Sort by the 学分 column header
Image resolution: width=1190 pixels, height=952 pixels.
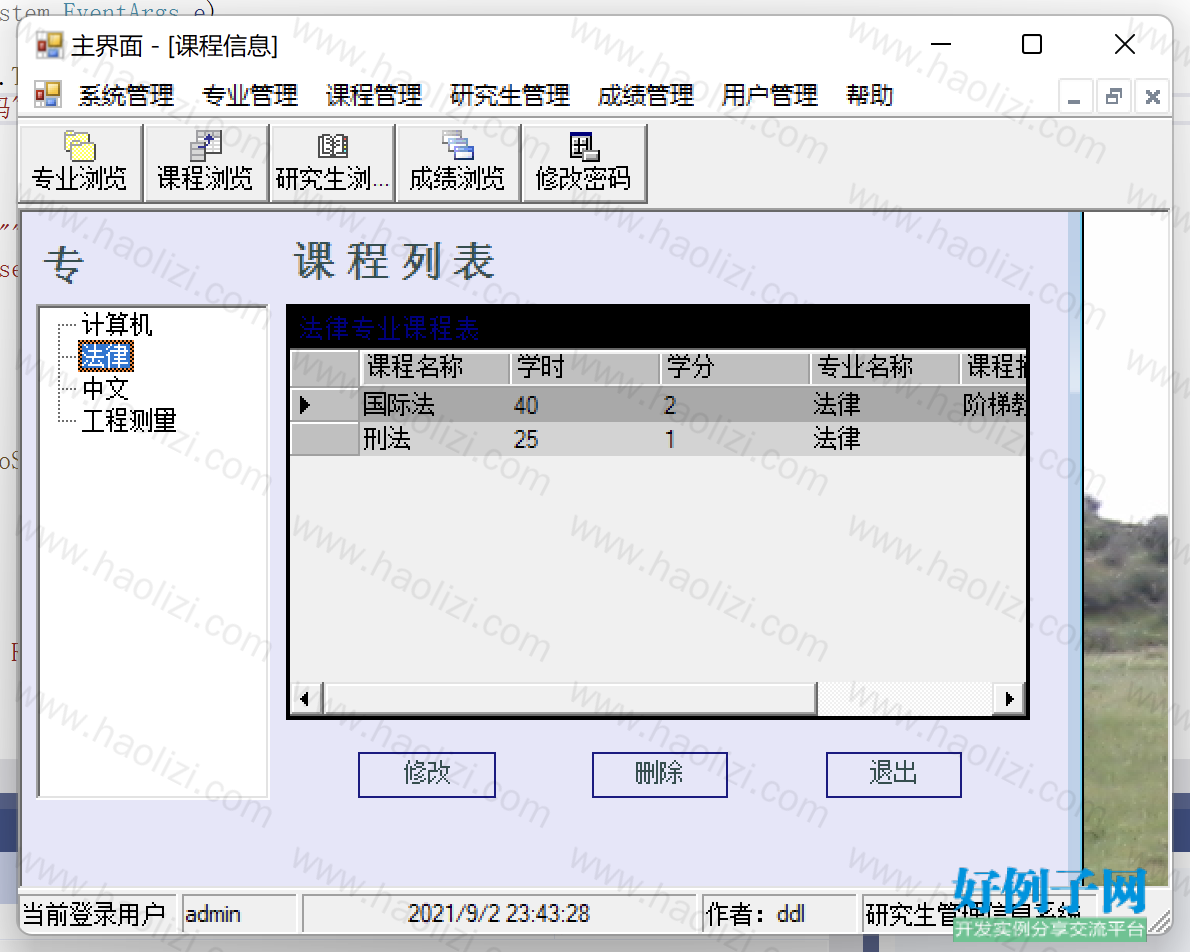(735, 367)
